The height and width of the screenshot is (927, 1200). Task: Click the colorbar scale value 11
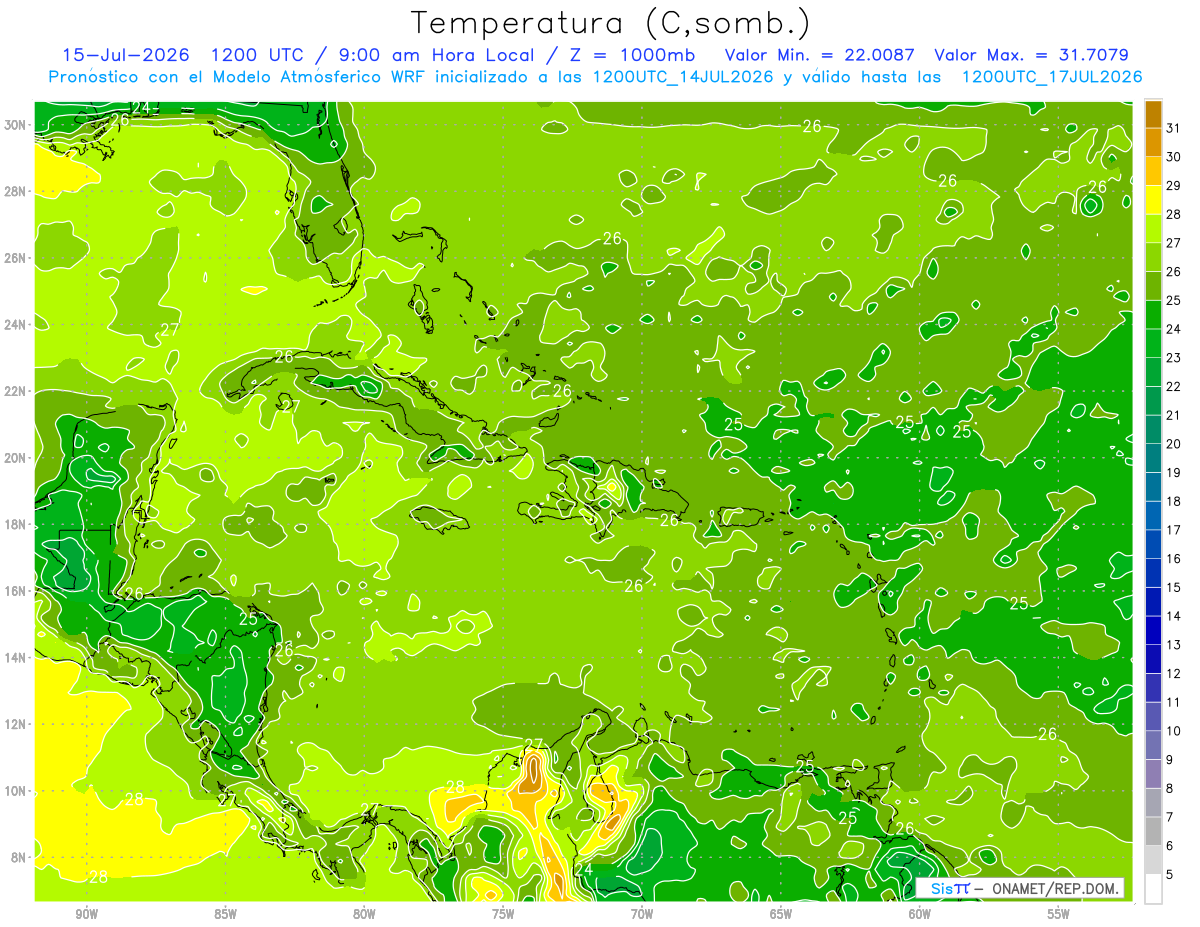[x=1174, y=702]
